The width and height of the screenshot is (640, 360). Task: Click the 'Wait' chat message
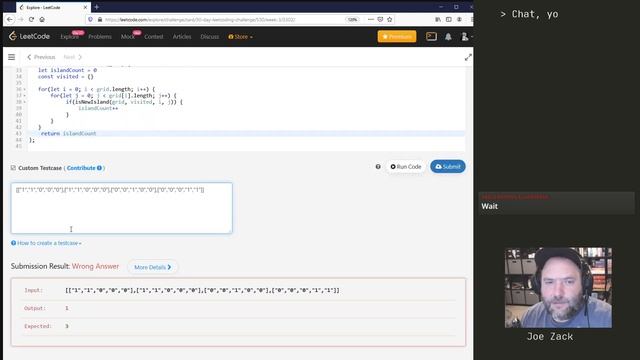489,206
